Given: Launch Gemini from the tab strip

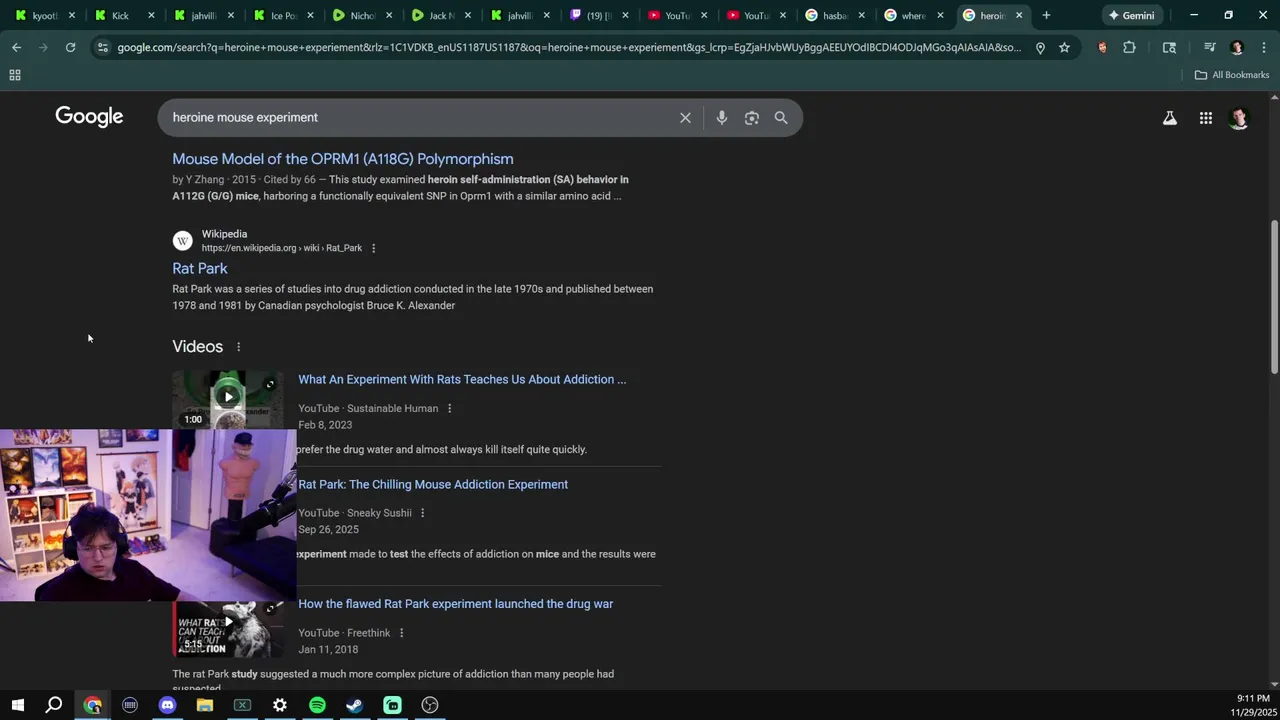Looking at the screenshot, I should click(x=1131, y=15).
